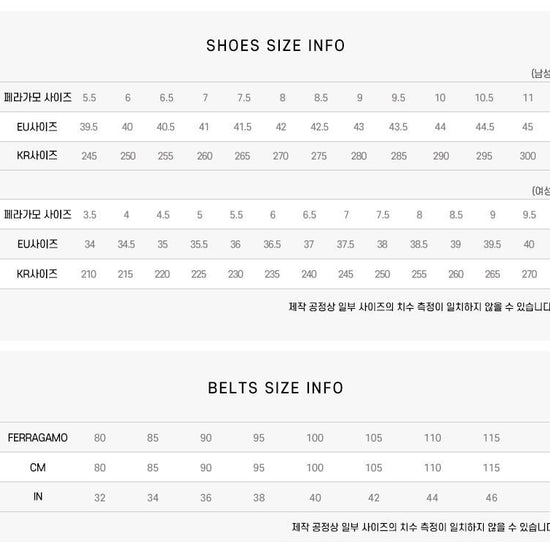Select men's Ferragamo size 10.5 cell
The image size is (550, 550).
click(484, 98)
